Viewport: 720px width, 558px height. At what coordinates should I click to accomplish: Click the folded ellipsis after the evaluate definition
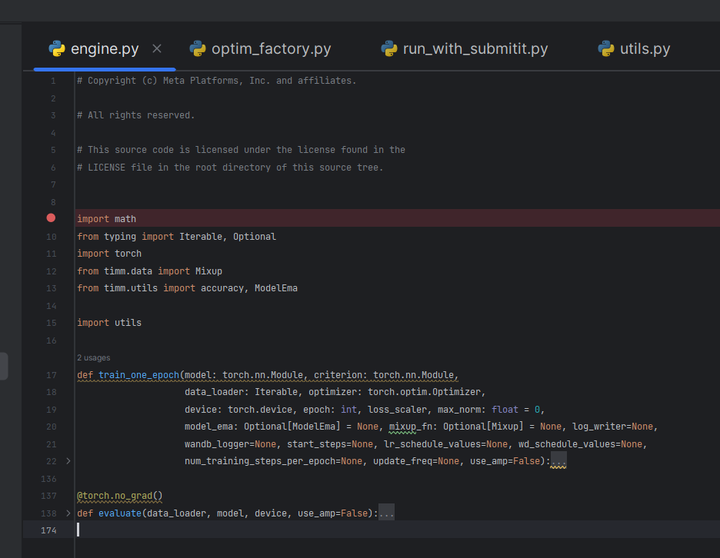coord(386,513)
